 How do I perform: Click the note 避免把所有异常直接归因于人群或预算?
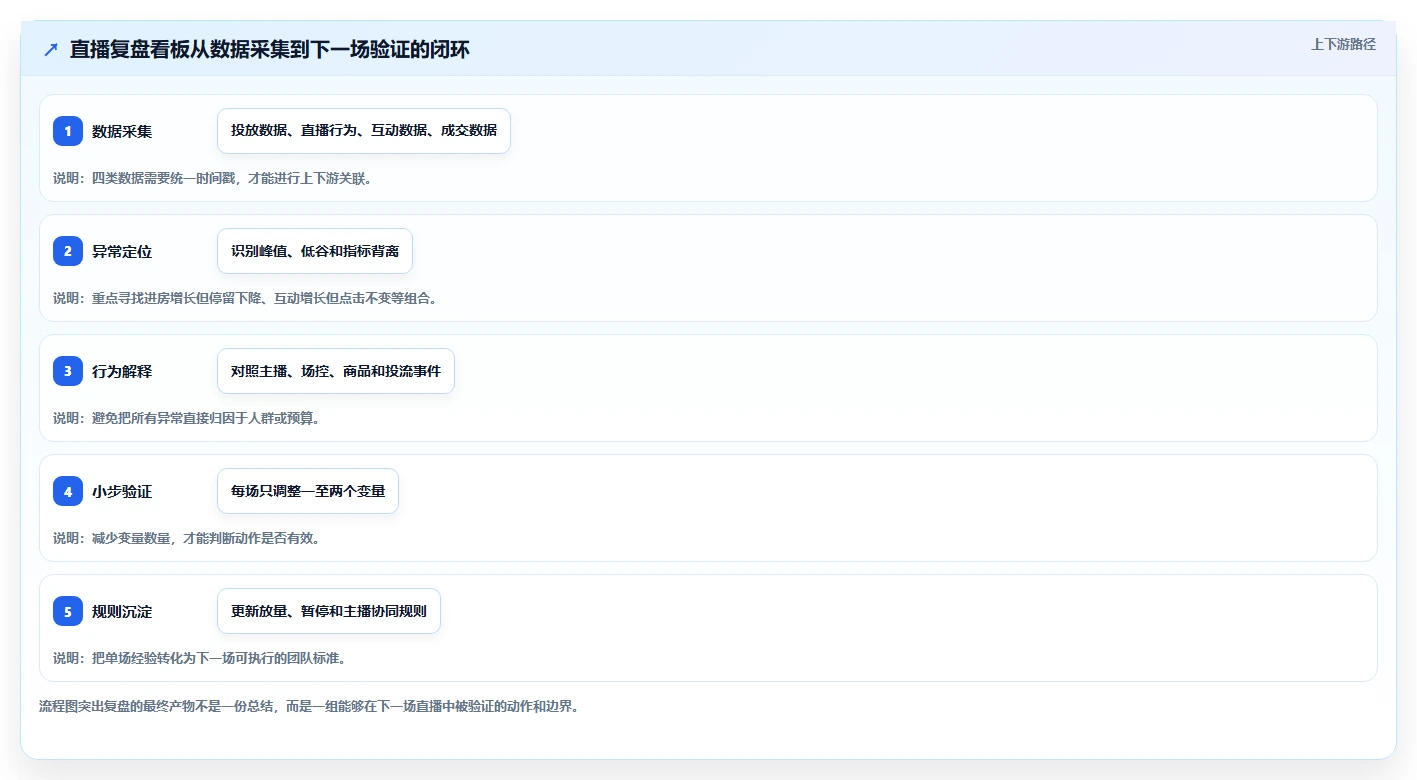tap(186, 418)
